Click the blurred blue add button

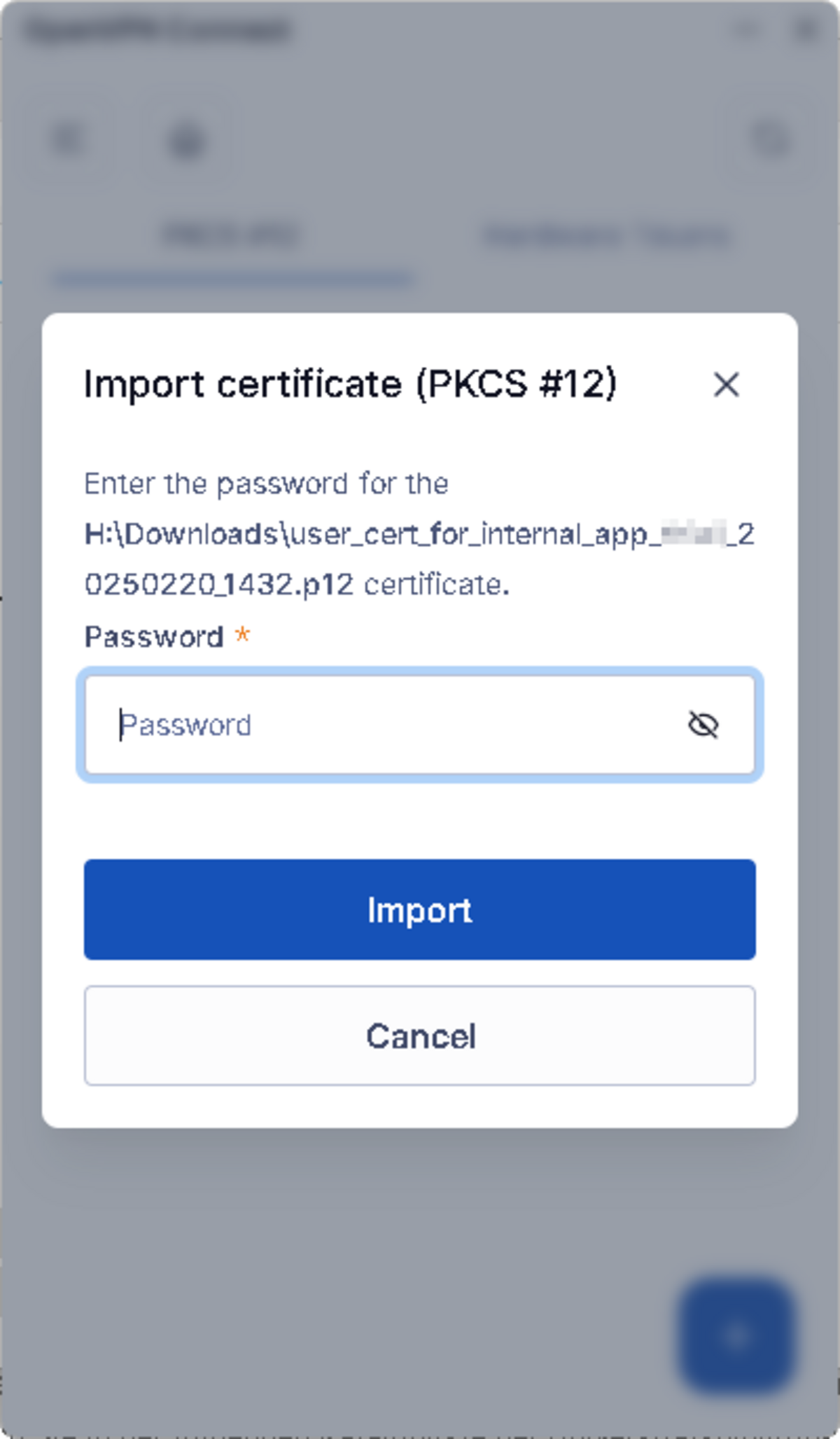coord(736,1335)
